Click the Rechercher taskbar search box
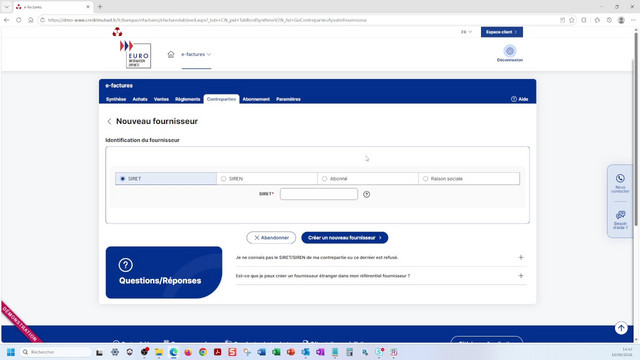The height and width of the screenshot is (360, 640). 55,352
